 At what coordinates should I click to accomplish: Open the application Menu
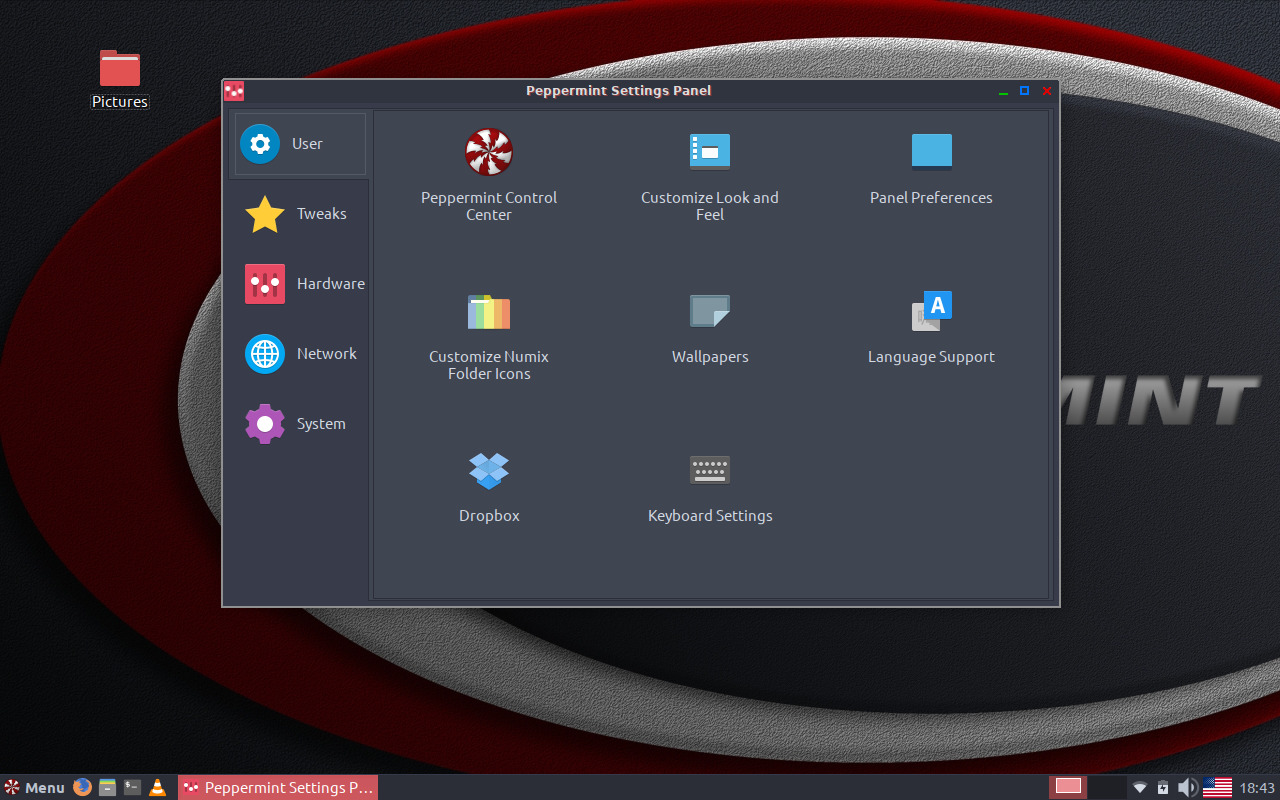35,787
